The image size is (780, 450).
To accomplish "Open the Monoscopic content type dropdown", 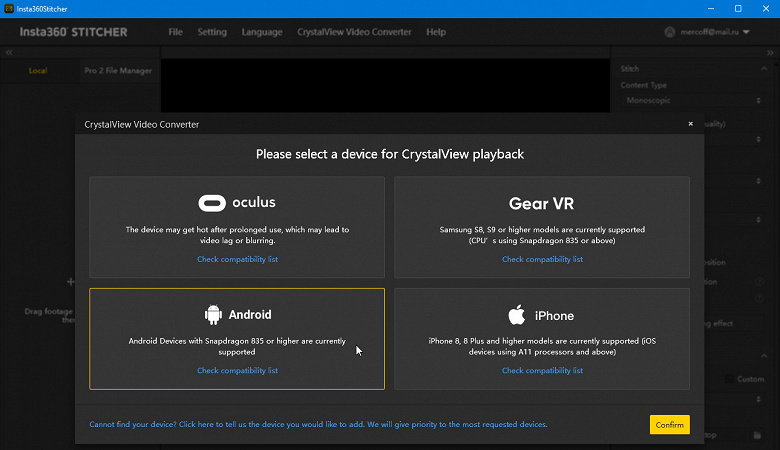I will click(690, 100).
